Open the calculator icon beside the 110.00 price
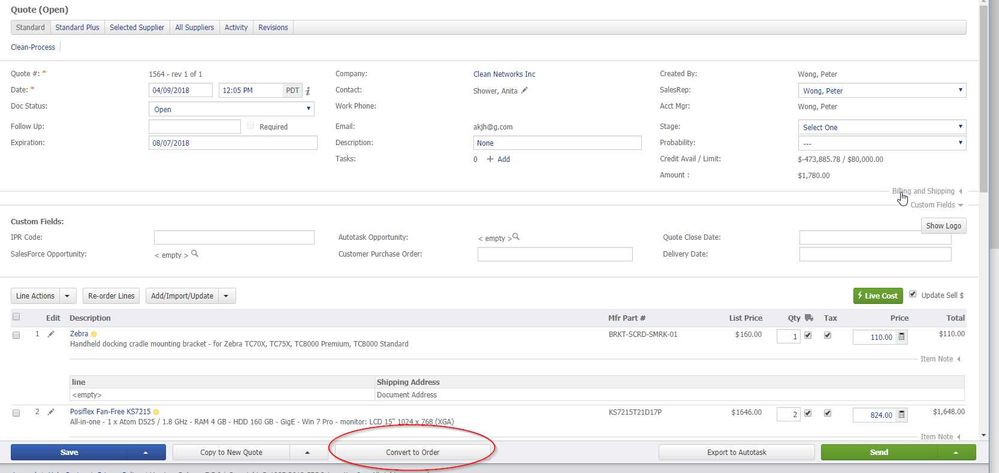 (902, 337)
